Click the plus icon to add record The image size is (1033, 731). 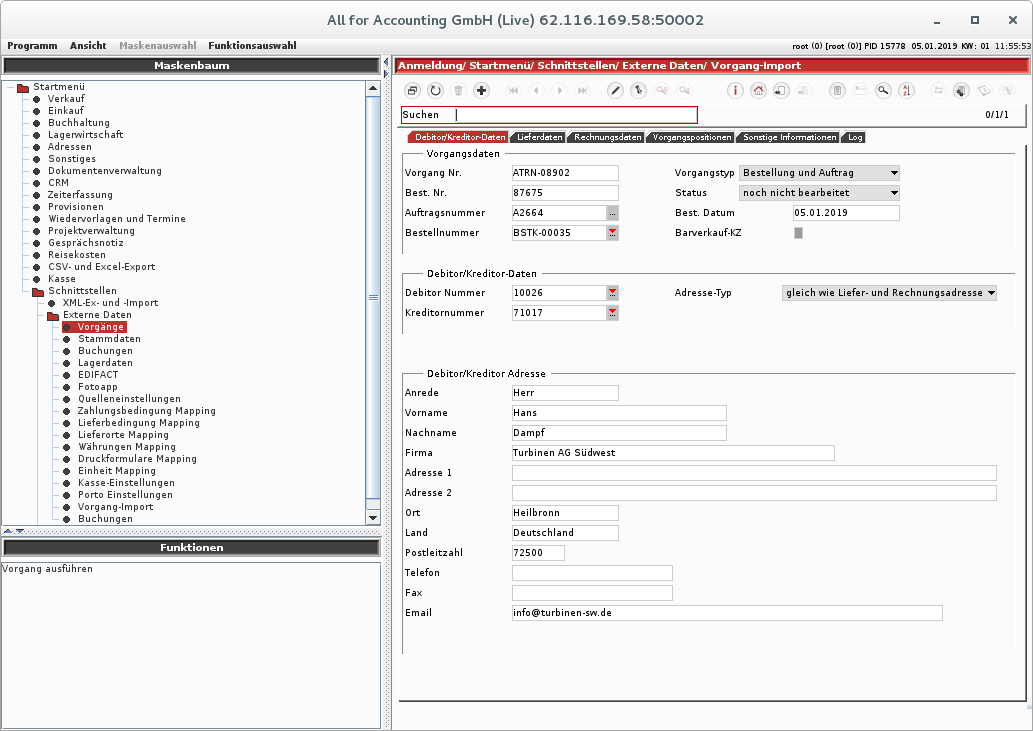tap(482, 91)
